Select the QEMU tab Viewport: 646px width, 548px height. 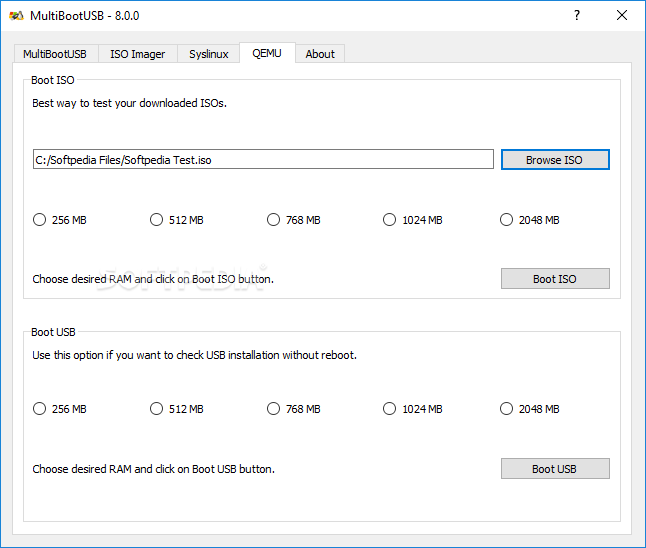tap(267, 53)
